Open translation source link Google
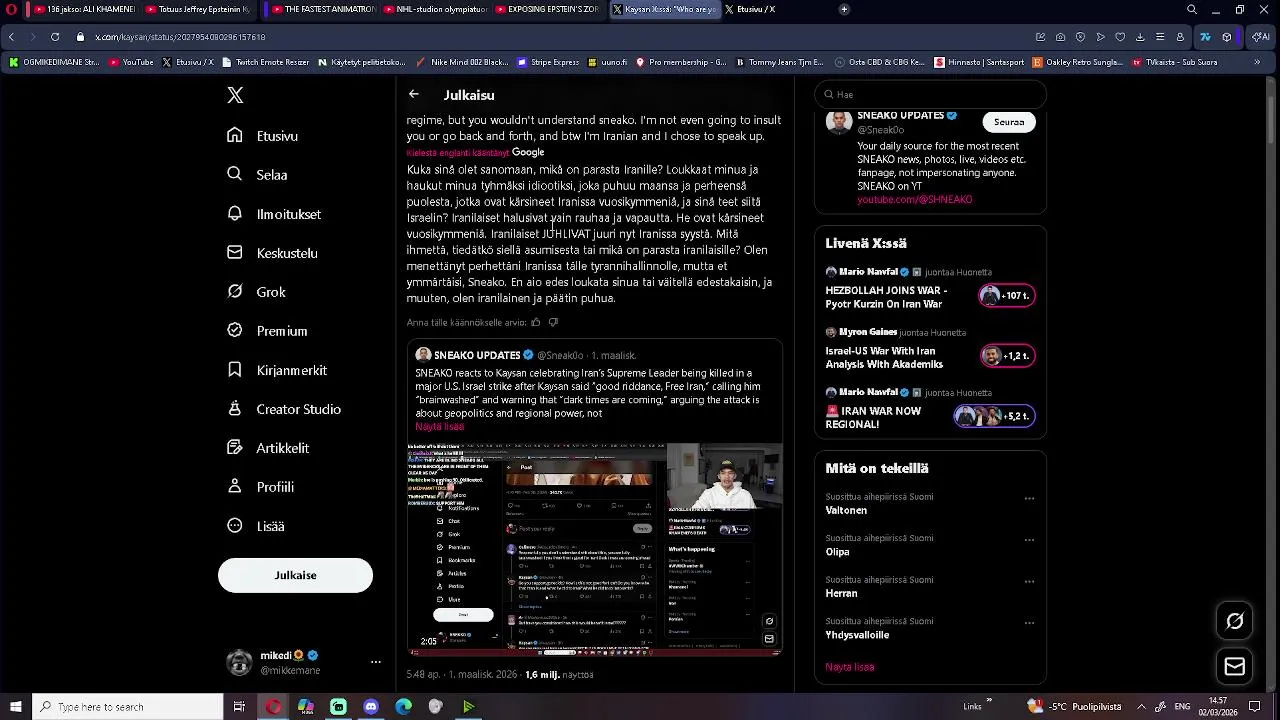1280x720 pixels. click(528, 152)
